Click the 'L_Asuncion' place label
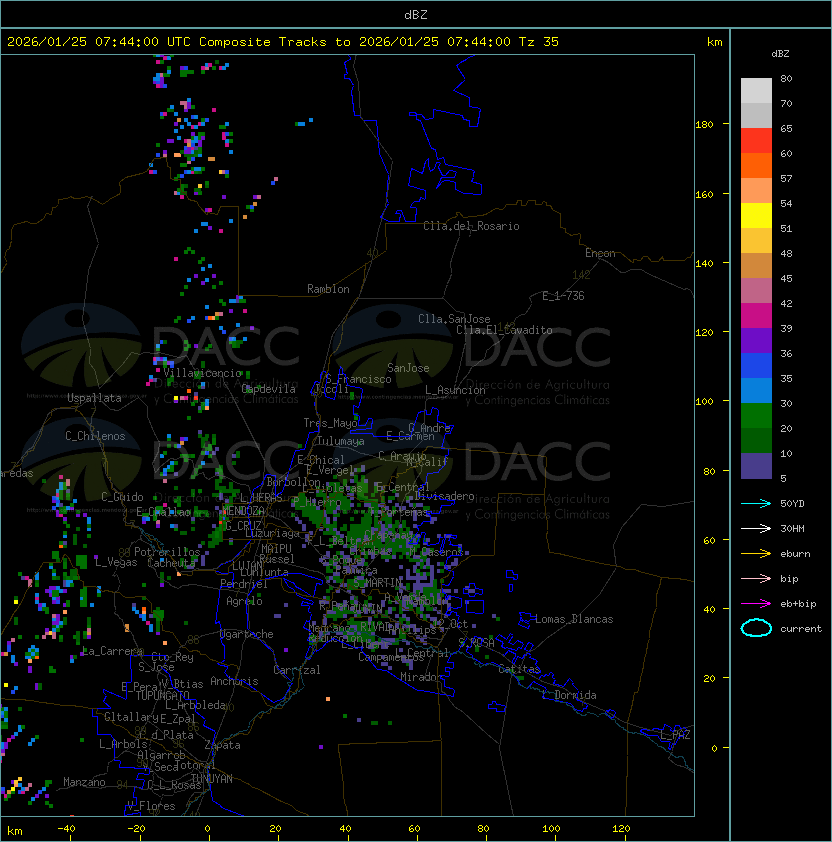 (x=455, y=390)
